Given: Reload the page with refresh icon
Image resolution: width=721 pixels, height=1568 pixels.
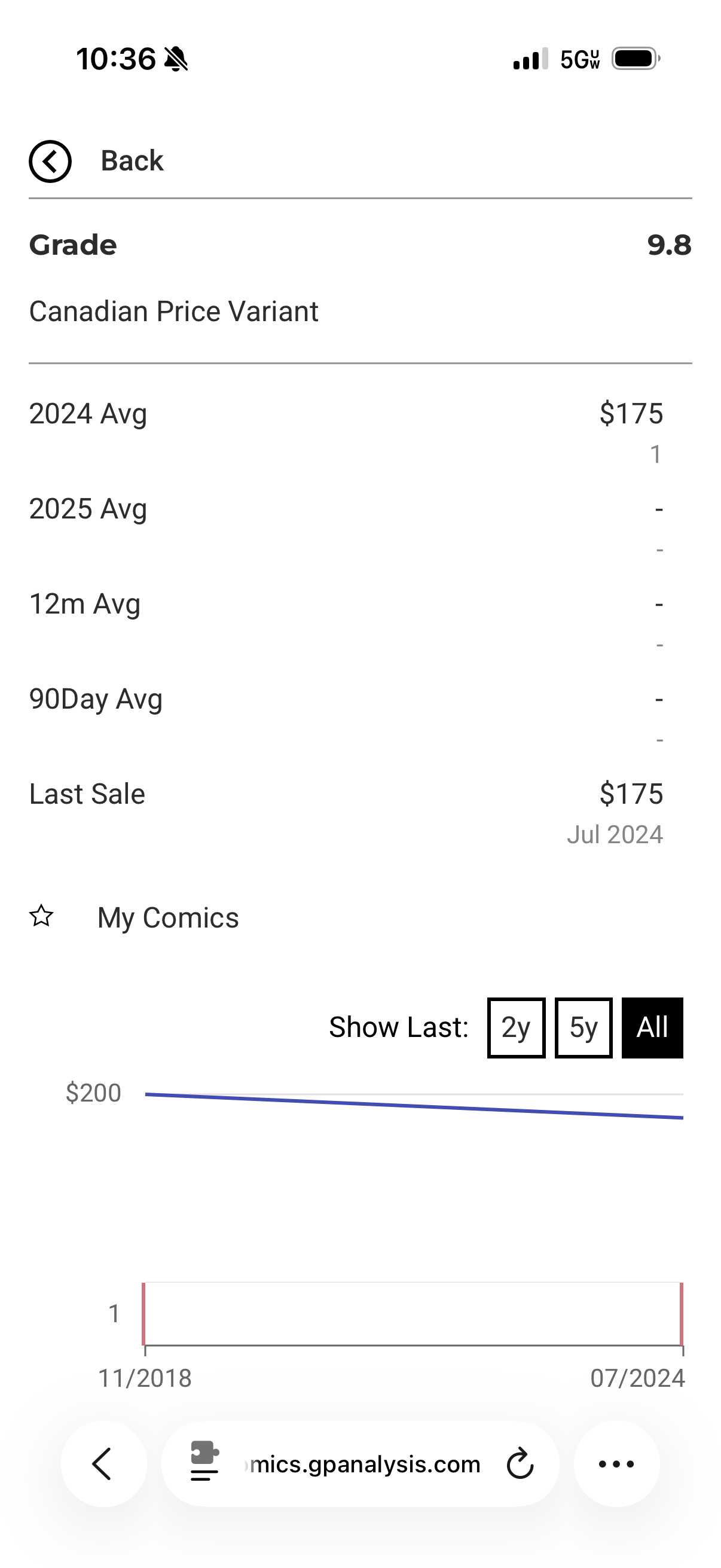Looking at the screenshot, I should pyautogui.click(x=520, y=1464).
